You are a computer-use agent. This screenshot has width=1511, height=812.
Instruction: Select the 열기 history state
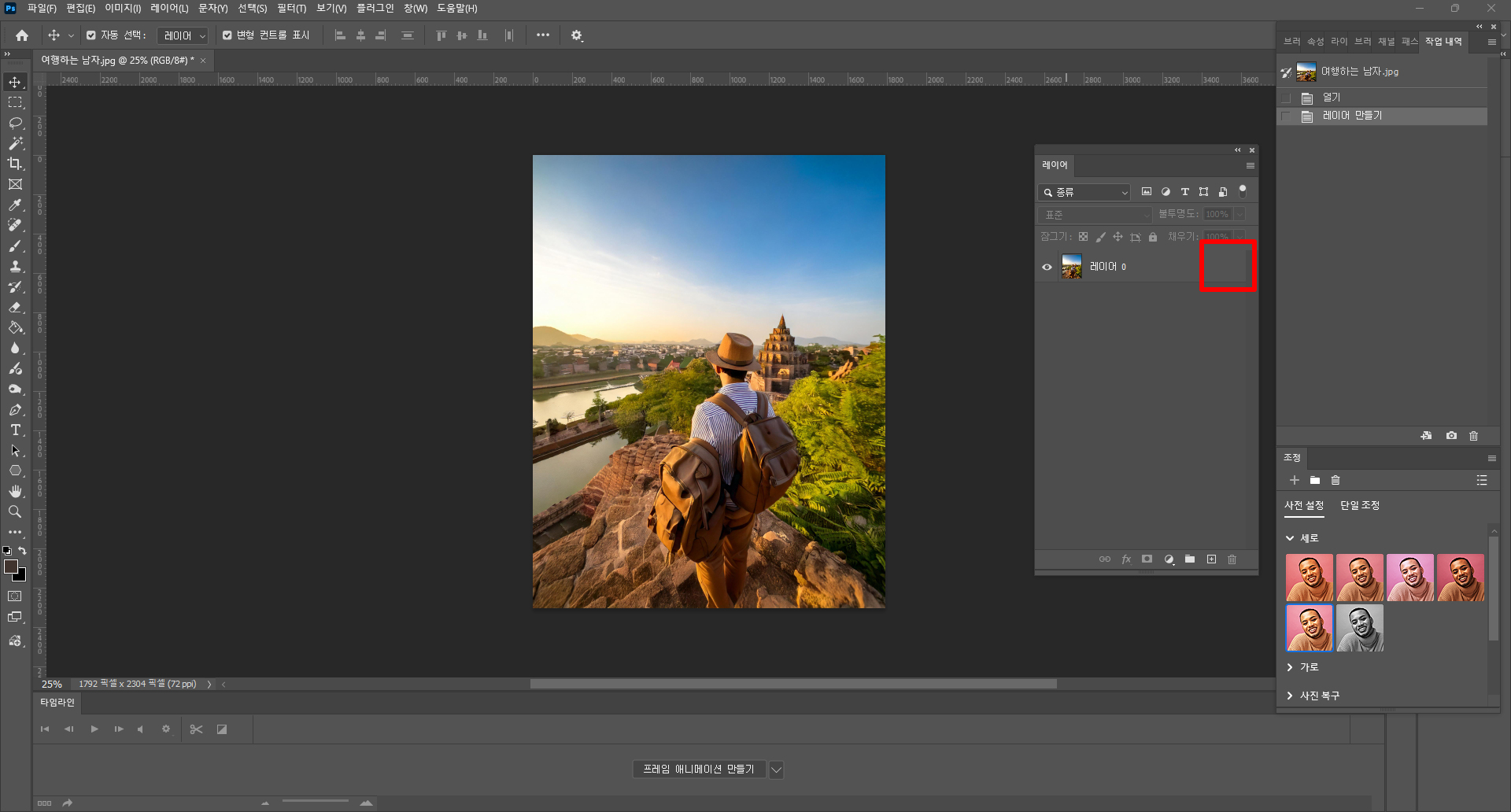tap(1331, 98)
